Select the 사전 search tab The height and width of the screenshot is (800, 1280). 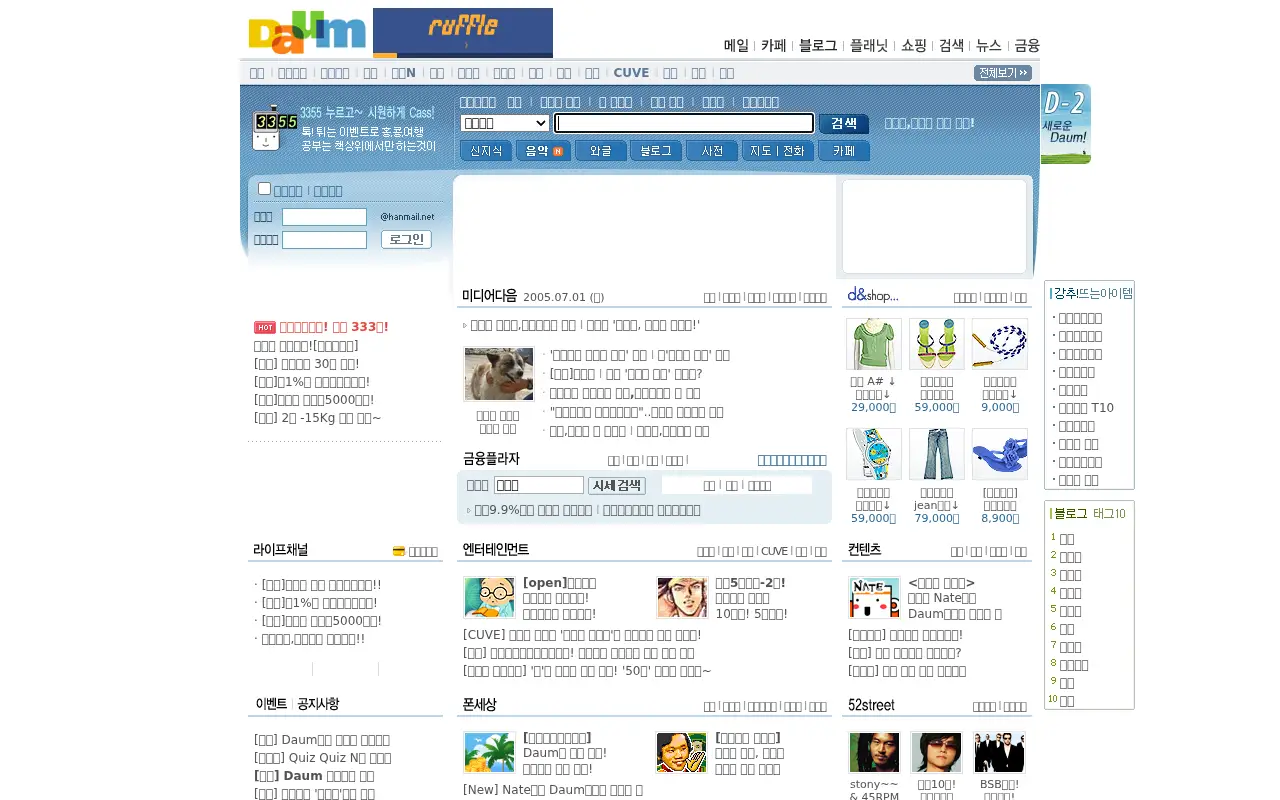coord(712,151)
